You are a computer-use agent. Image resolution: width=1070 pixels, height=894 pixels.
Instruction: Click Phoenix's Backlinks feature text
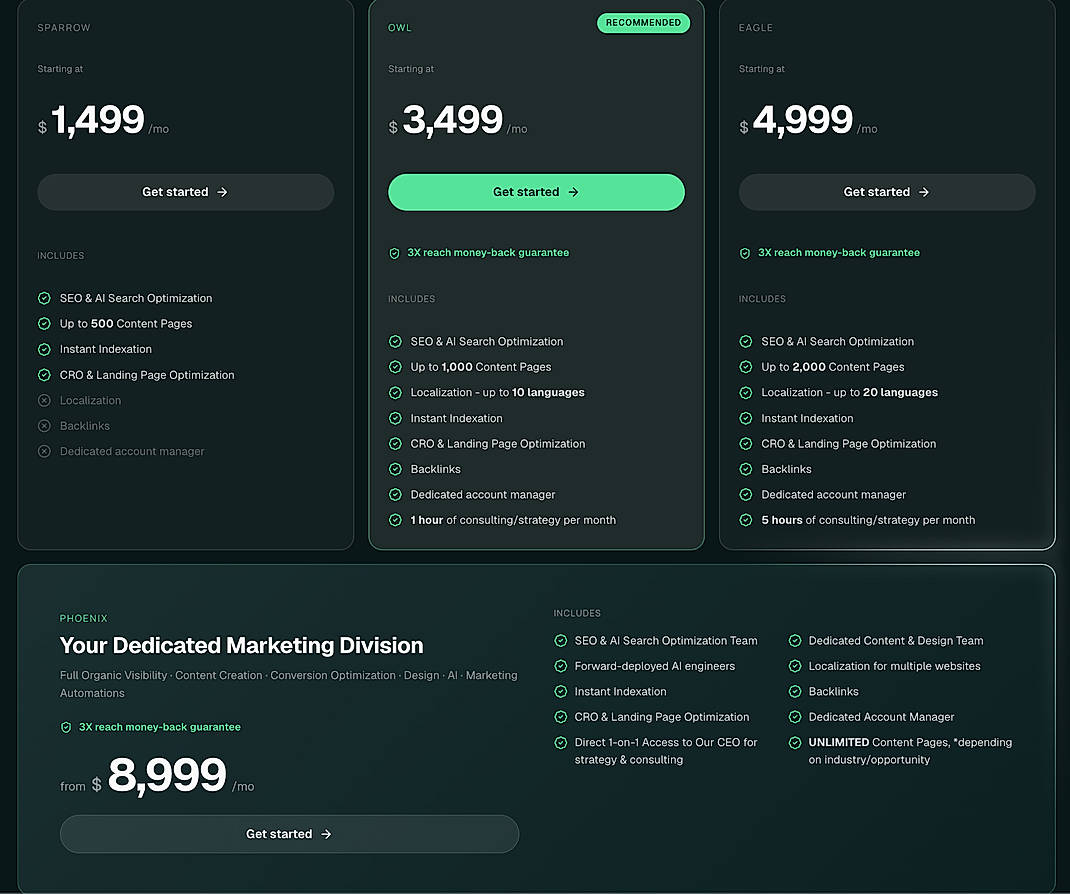(833, 691)
